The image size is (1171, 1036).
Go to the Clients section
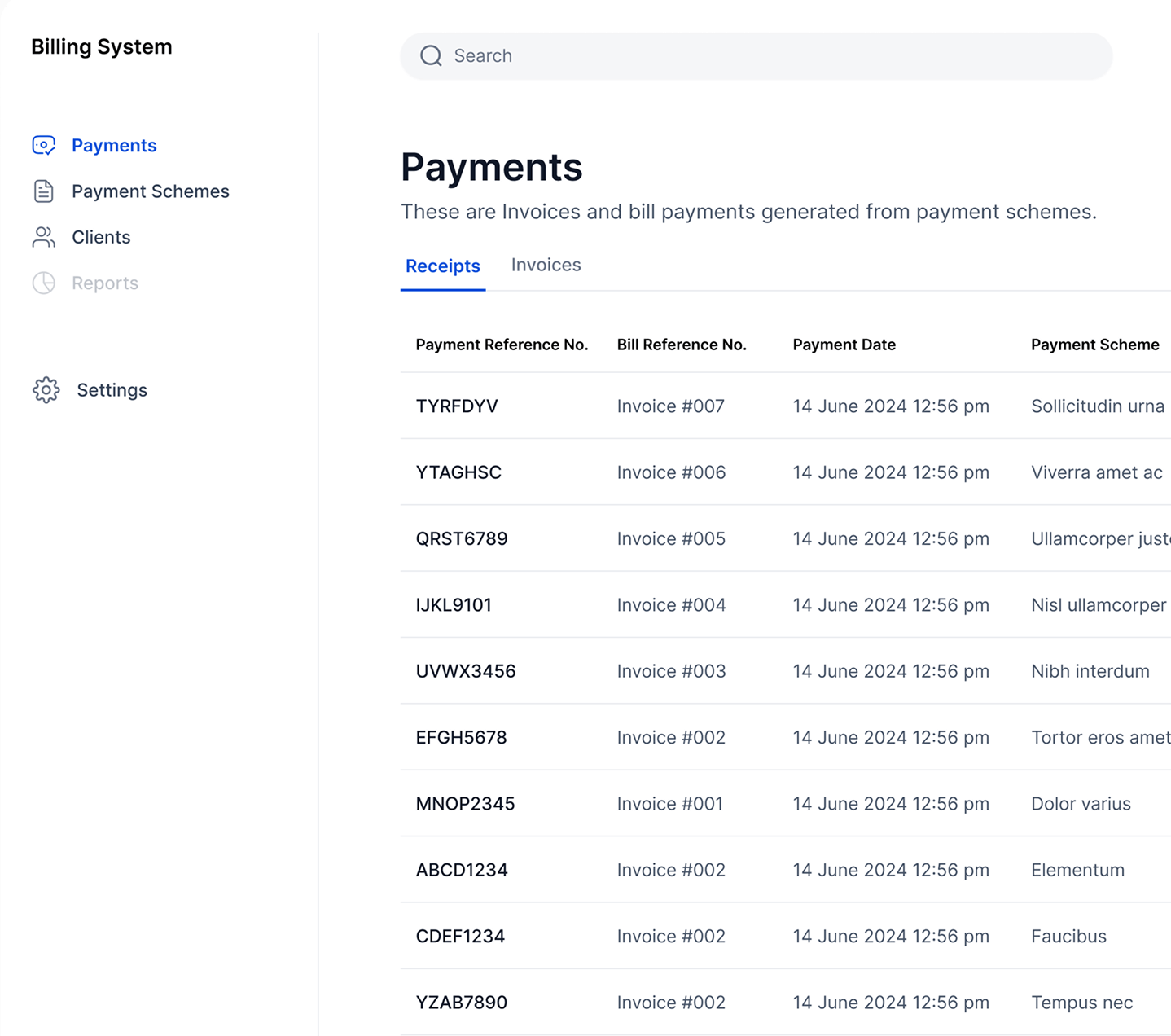point(101,237)
